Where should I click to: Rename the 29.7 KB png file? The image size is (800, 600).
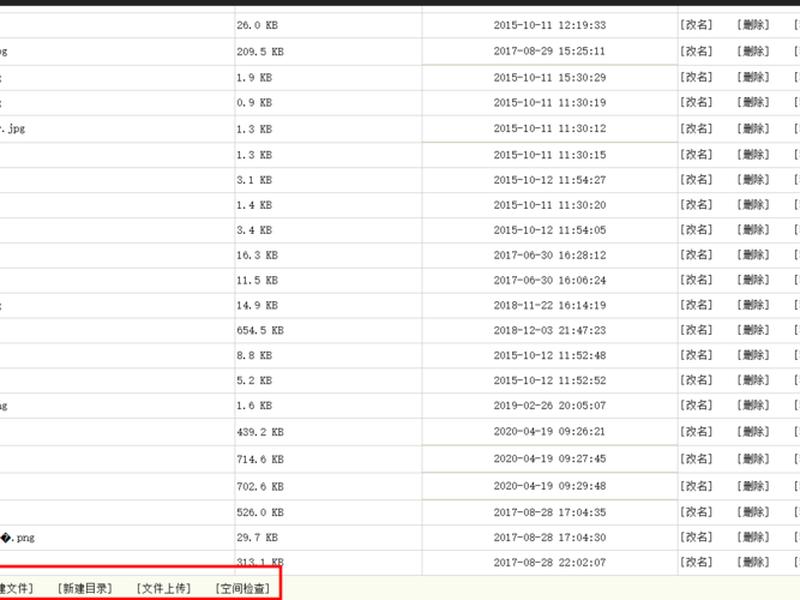[696, 537]
